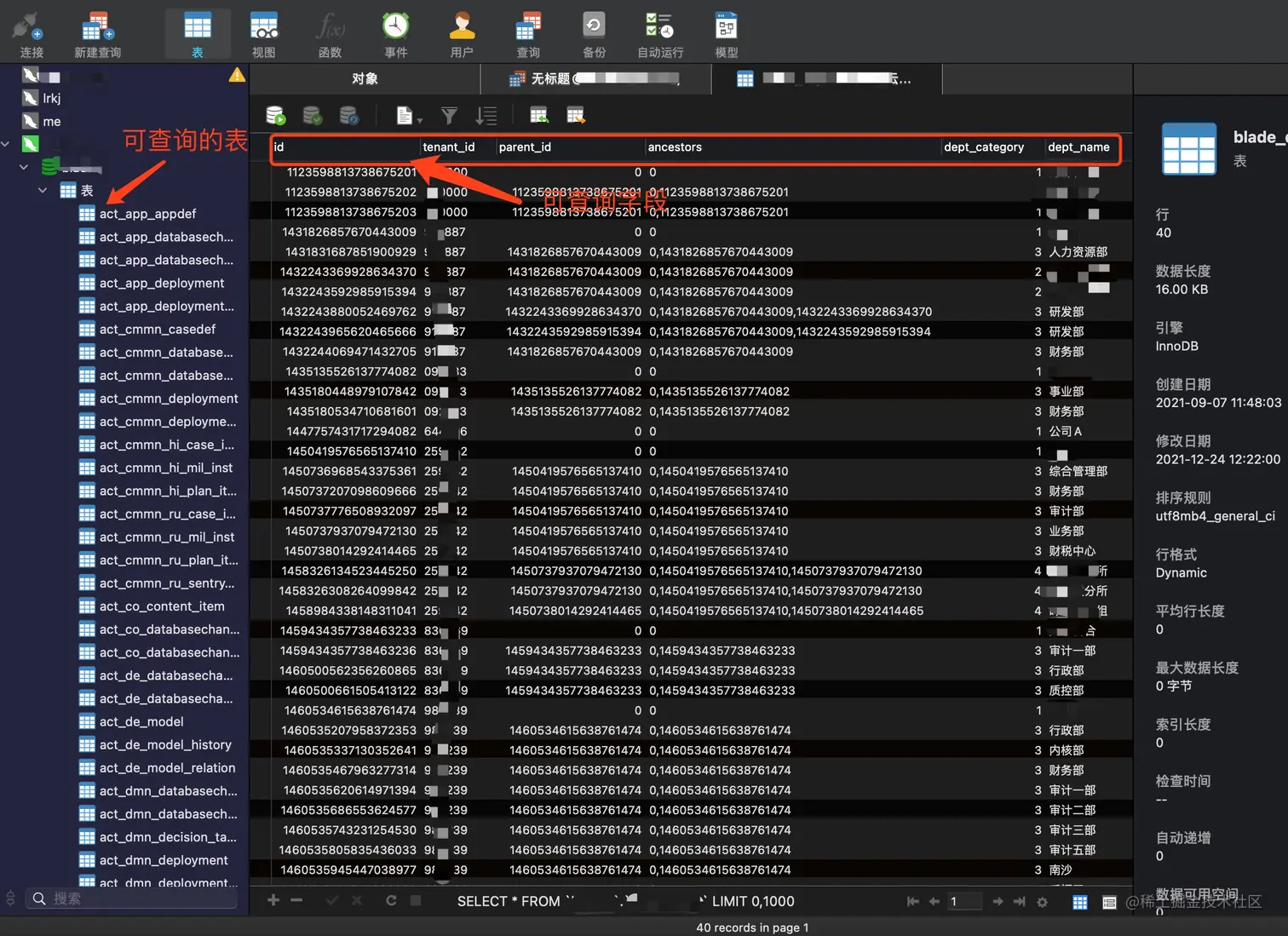Viewport: 1288px width, 936px height.
Task: Open the 事件 events section
Action: (395, 34)
